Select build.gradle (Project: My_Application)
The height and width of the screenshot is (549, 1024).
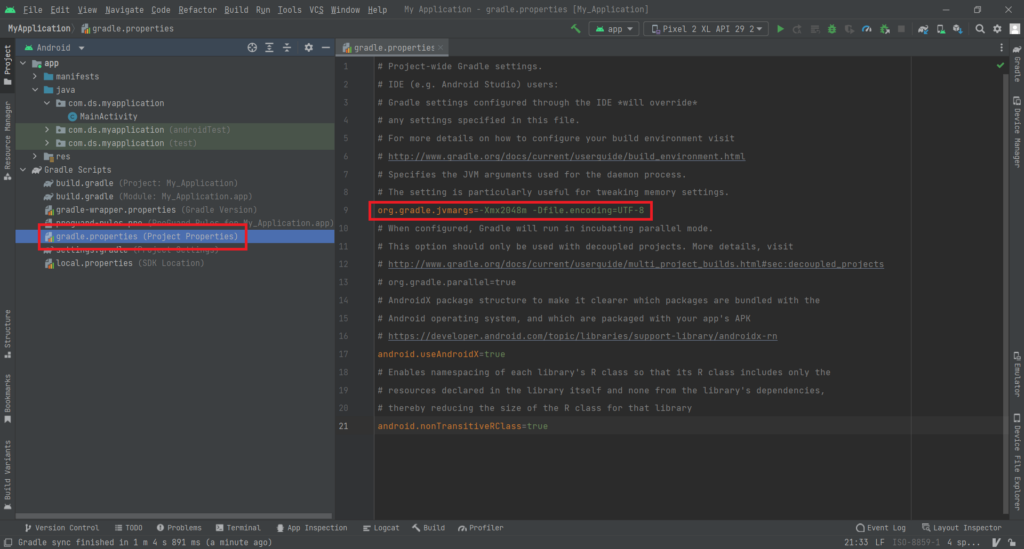[140, 183]
